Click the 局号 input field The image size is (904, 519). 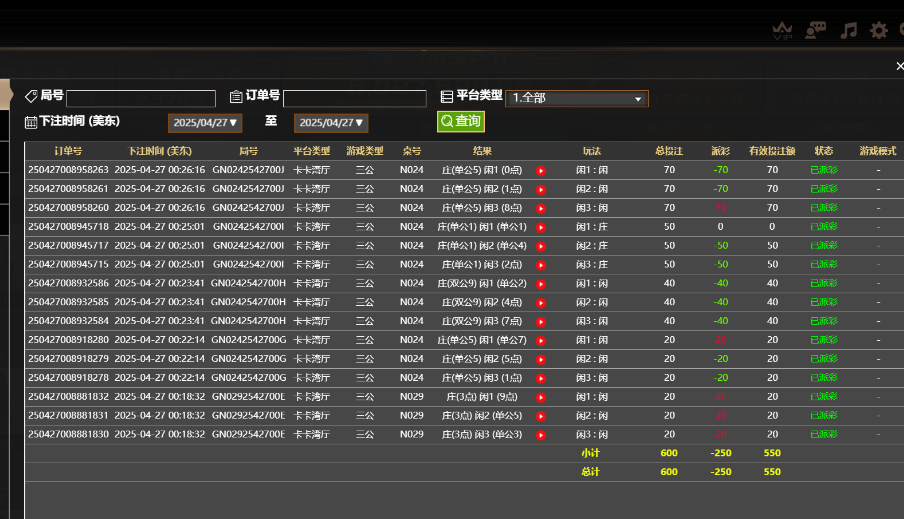141,98
